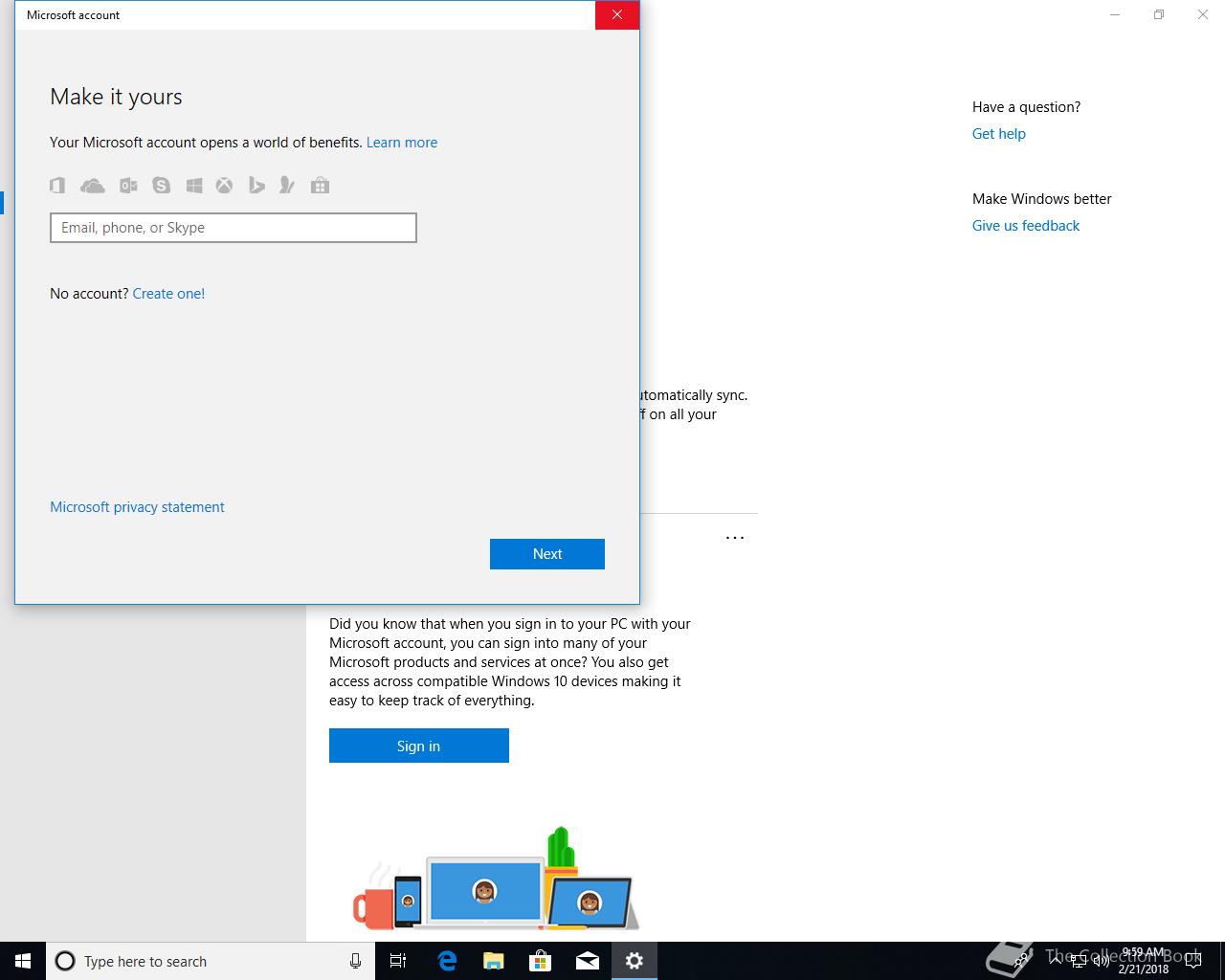Click the OneDrive cloud icon
This screenshot has width=1225, height=980.
(x=93, y=186)
